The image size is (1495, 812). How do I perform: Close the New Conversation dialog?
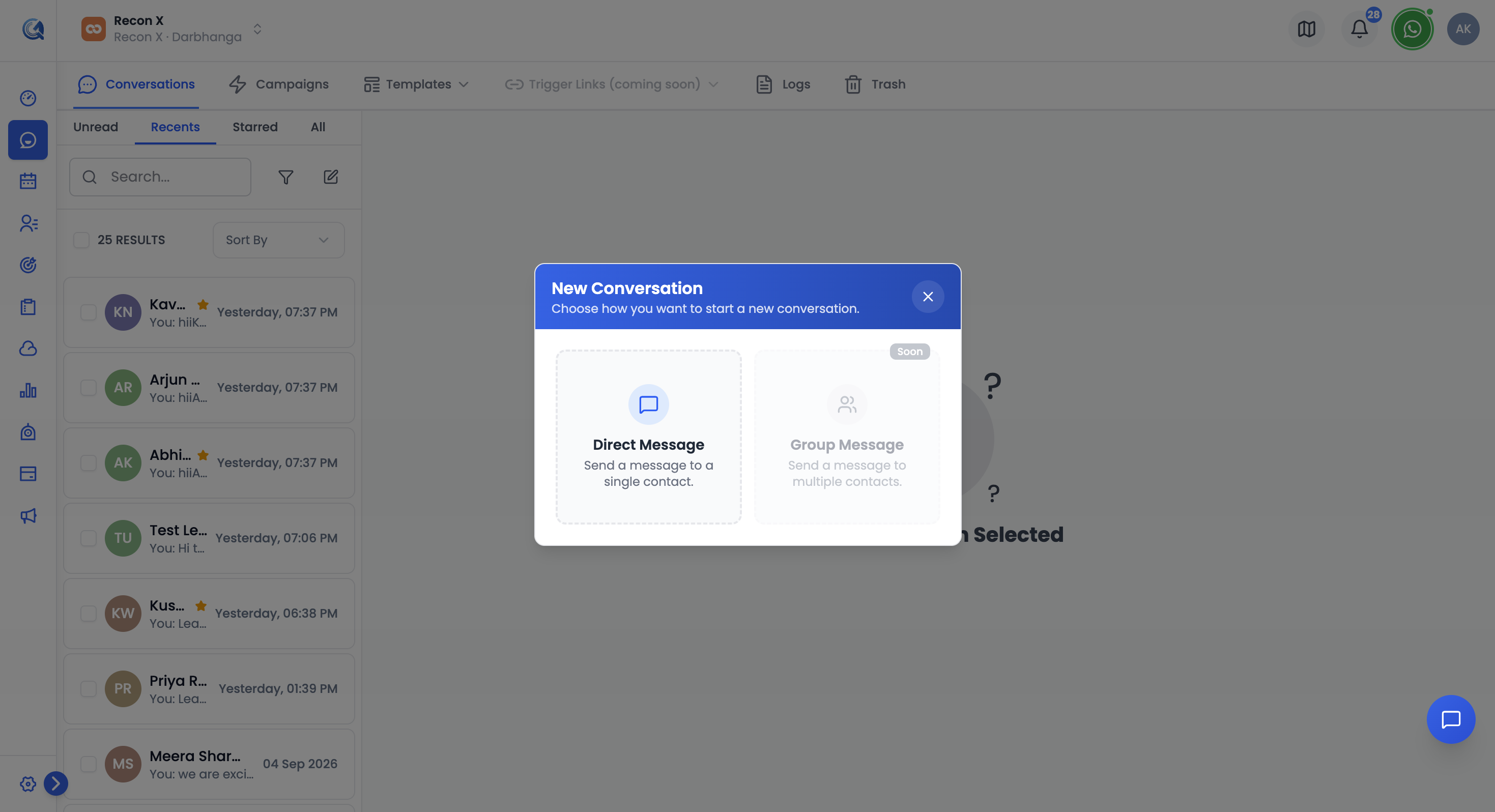point(928,297)
